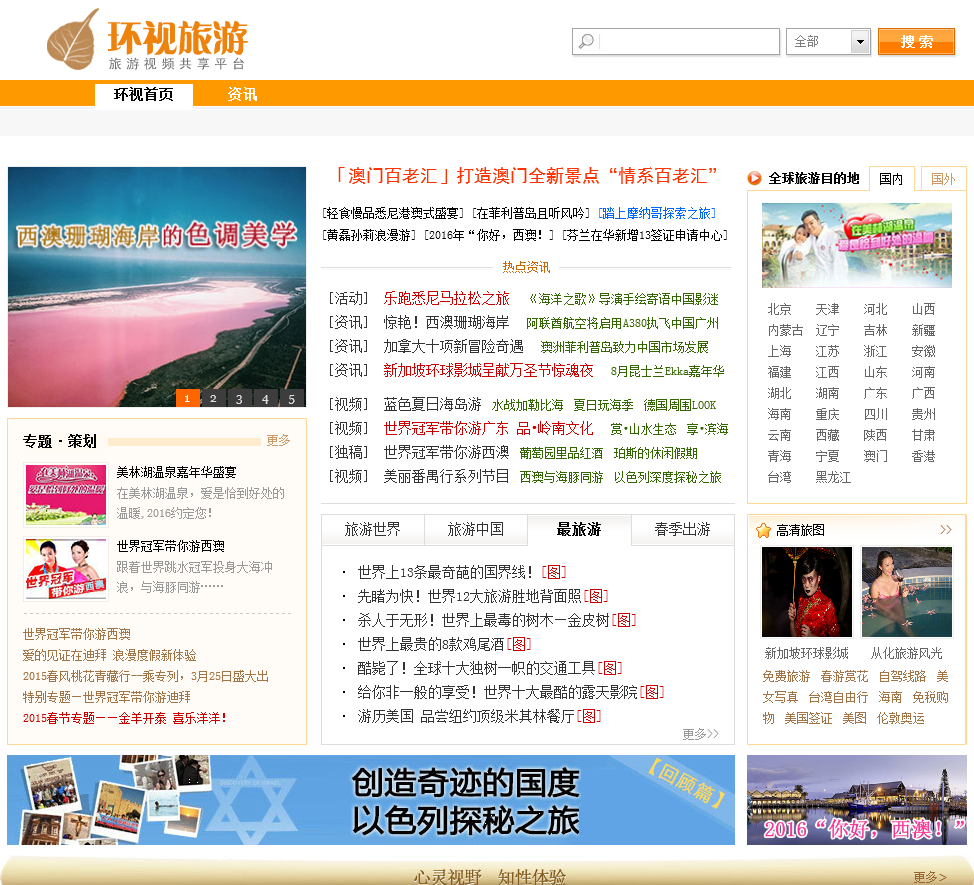Select the 最旅游 tab
The image size is (974, 885).
[579, 530]
